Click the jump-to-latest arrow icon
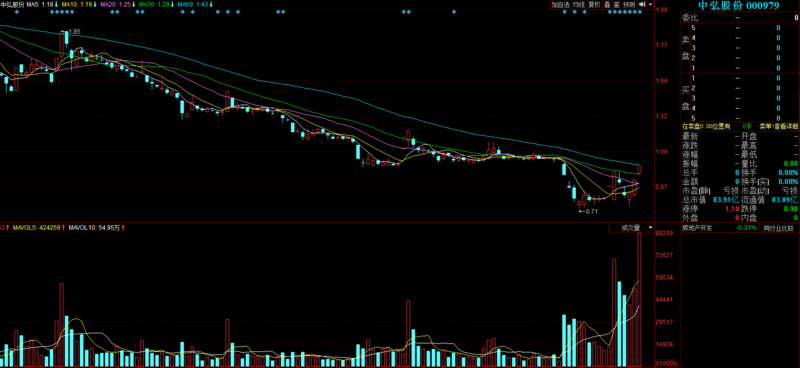The image size is (800, 368). pos(642,4)
